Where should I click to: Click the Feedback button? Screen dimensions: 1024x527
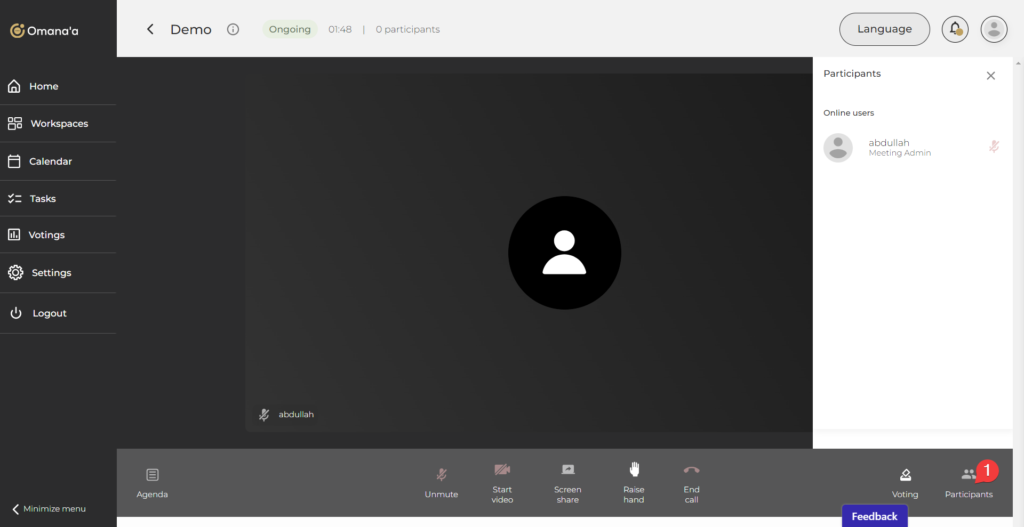(874, 516)
